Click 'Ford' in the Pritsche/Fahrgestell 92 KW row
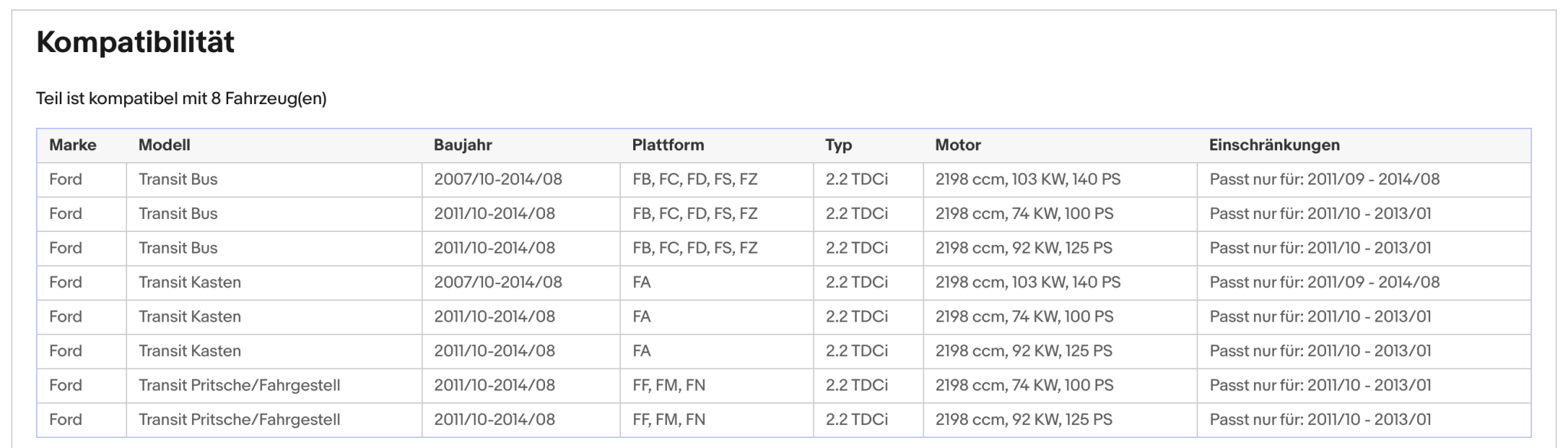The width and height of the screenshot is (1568, 448). click(x=65, y=420)
